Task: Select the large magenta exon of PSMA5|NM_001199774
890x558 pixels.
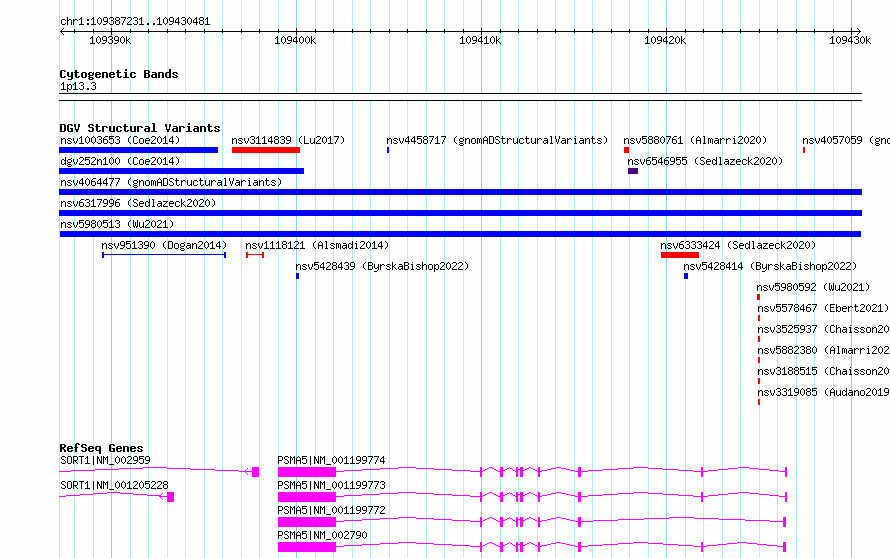Action: click(307, 472)
